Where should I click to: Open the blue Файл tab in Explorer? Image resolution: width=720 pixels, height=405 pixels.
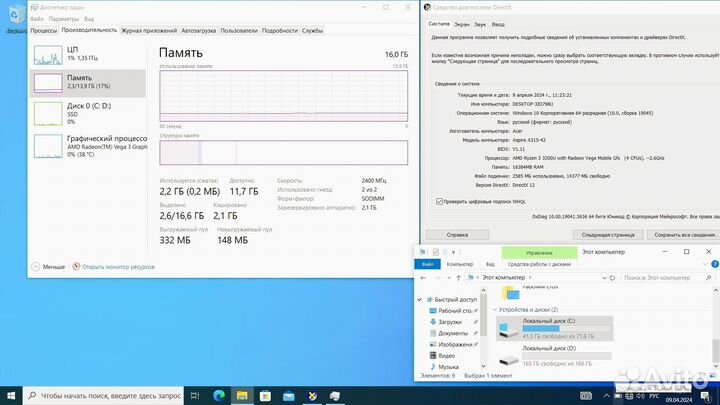[428, 264]
